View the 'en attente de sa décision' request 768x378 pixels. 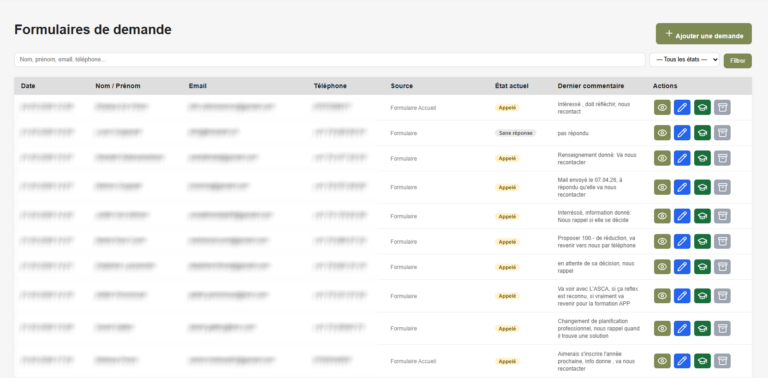(x=662, y=267)
